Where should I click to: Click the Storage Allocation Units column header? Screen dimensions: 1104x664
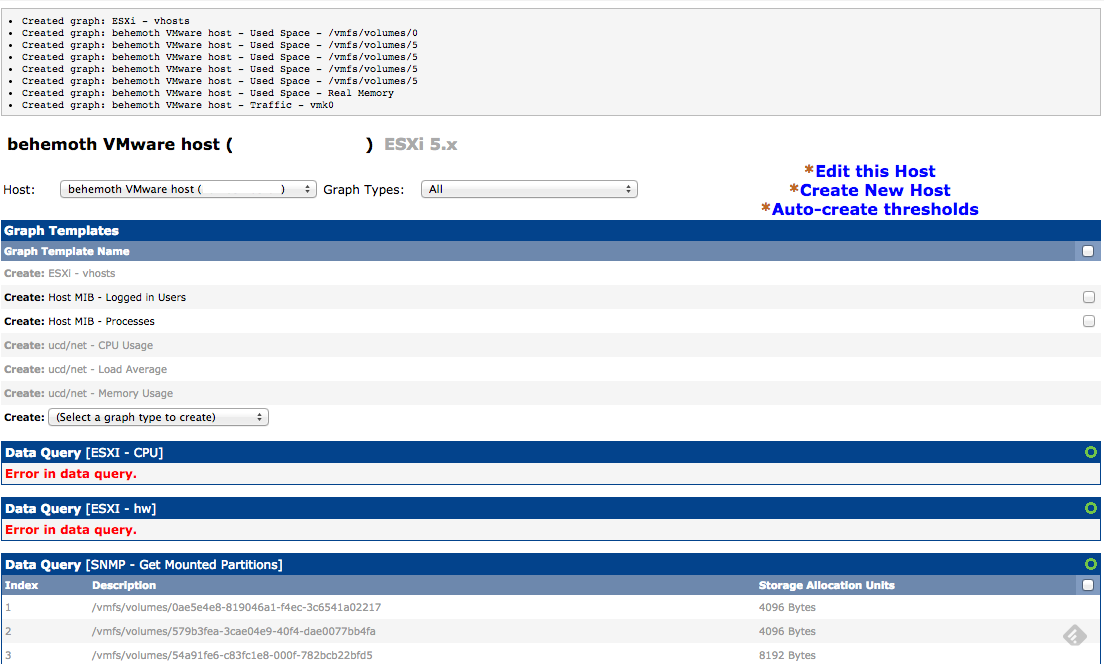(x=827, y=585)
